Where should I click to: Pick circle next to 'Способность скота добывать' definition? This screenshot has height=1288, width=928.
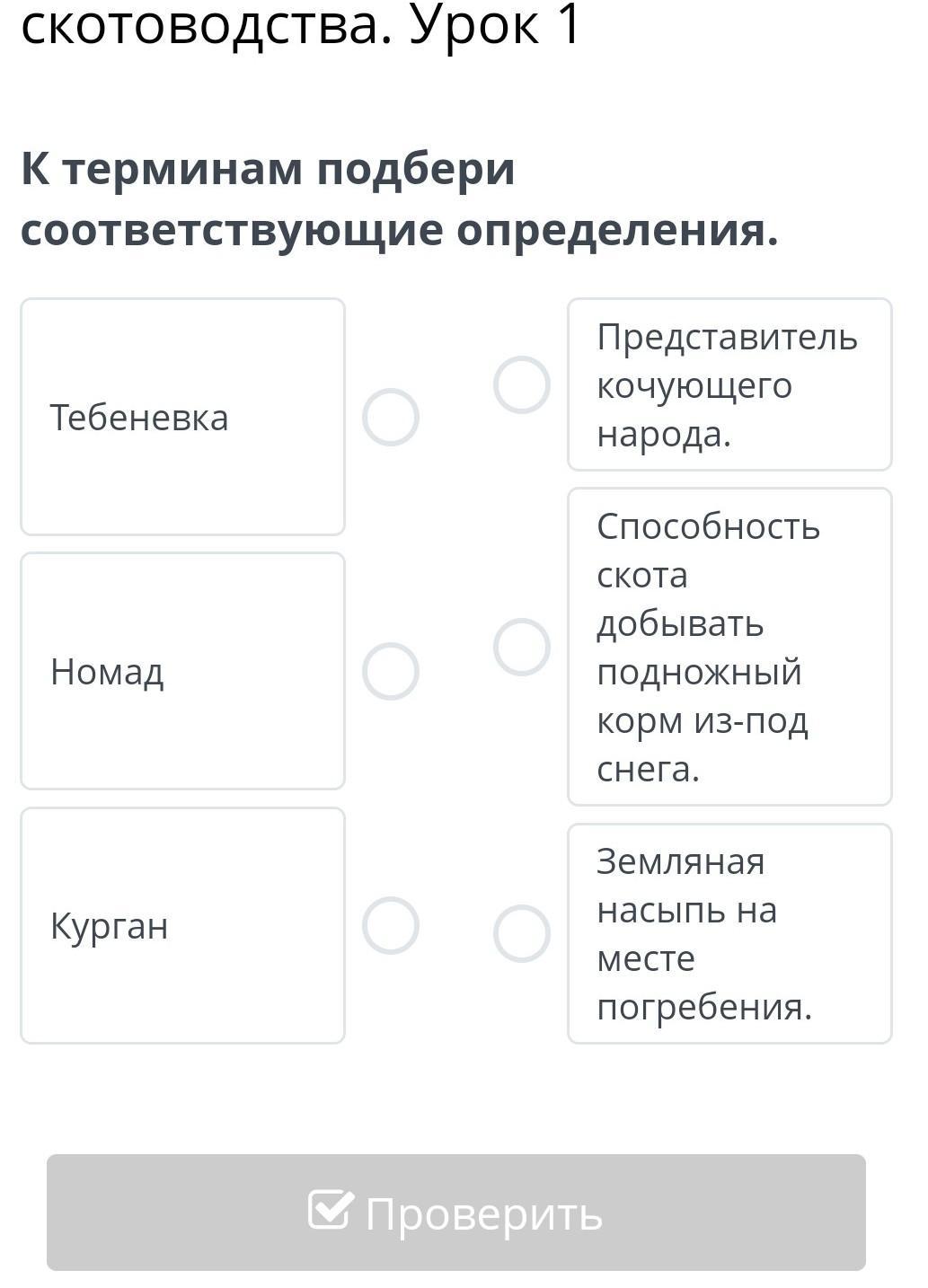click(522, 647)
